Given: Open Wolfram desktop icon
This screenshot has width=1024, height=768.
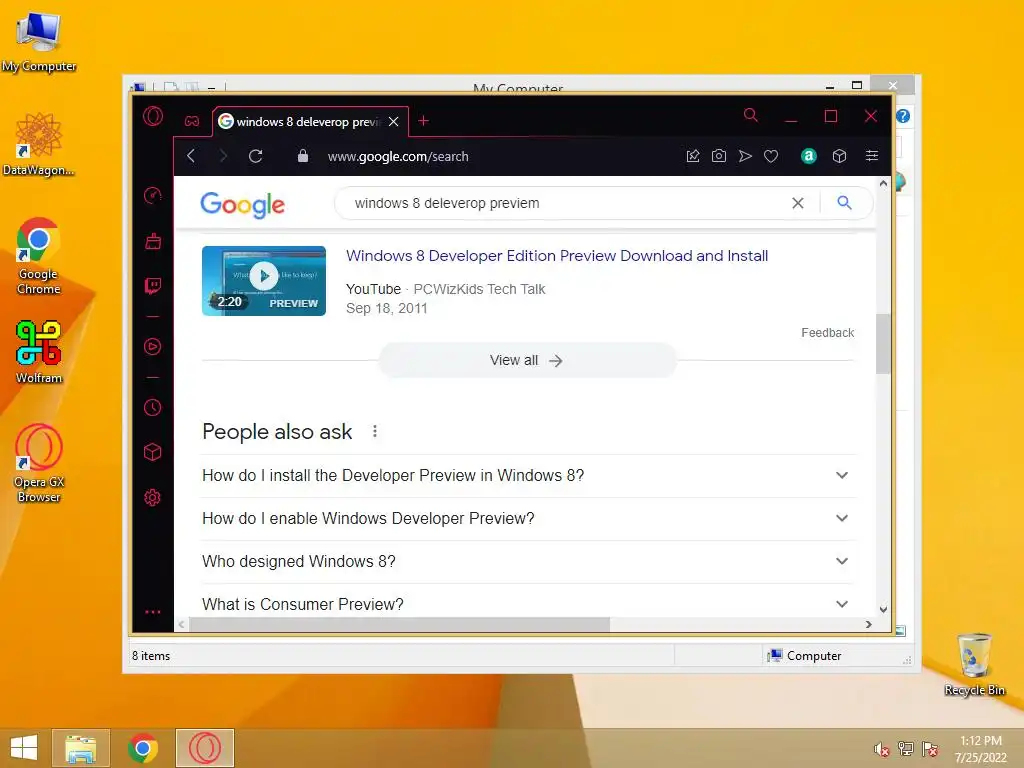Looking at the screenshot, I should (39, 351).
